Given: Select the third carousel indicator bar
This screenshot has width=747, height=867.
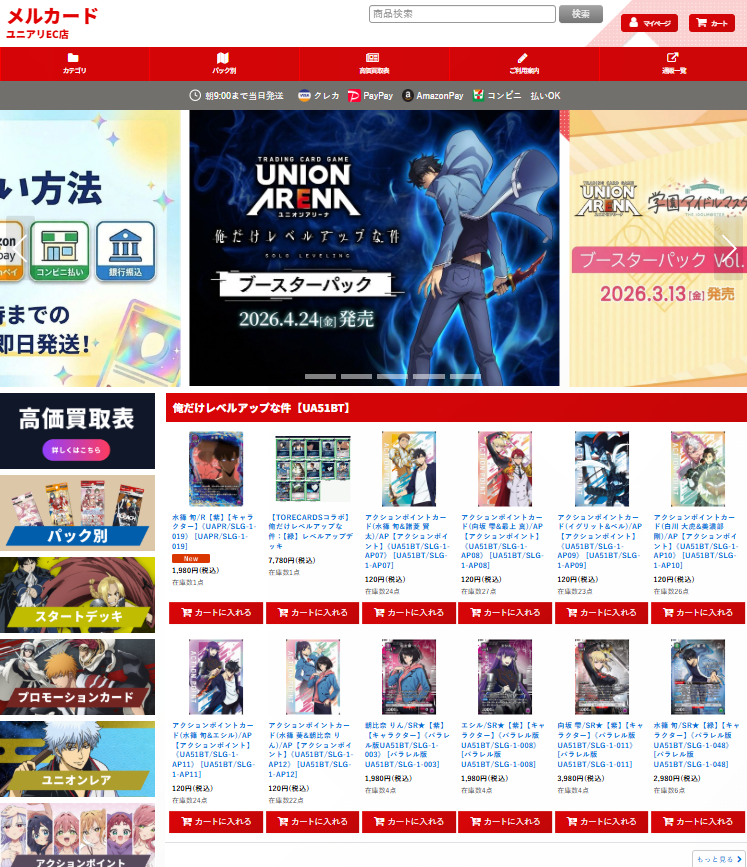Looking at the screenshot, I should [393, 376].
